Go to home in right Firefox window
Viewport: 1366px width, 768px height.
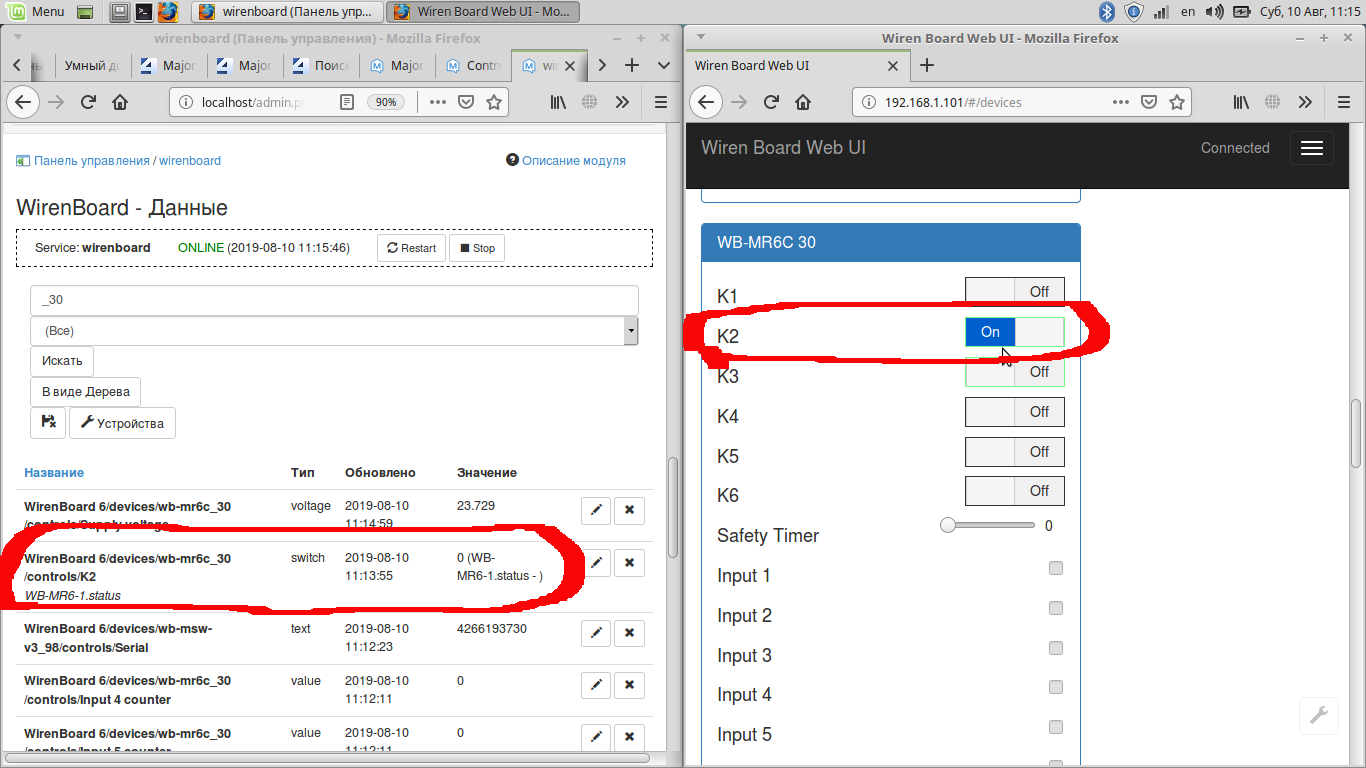[x=802, y=102]
